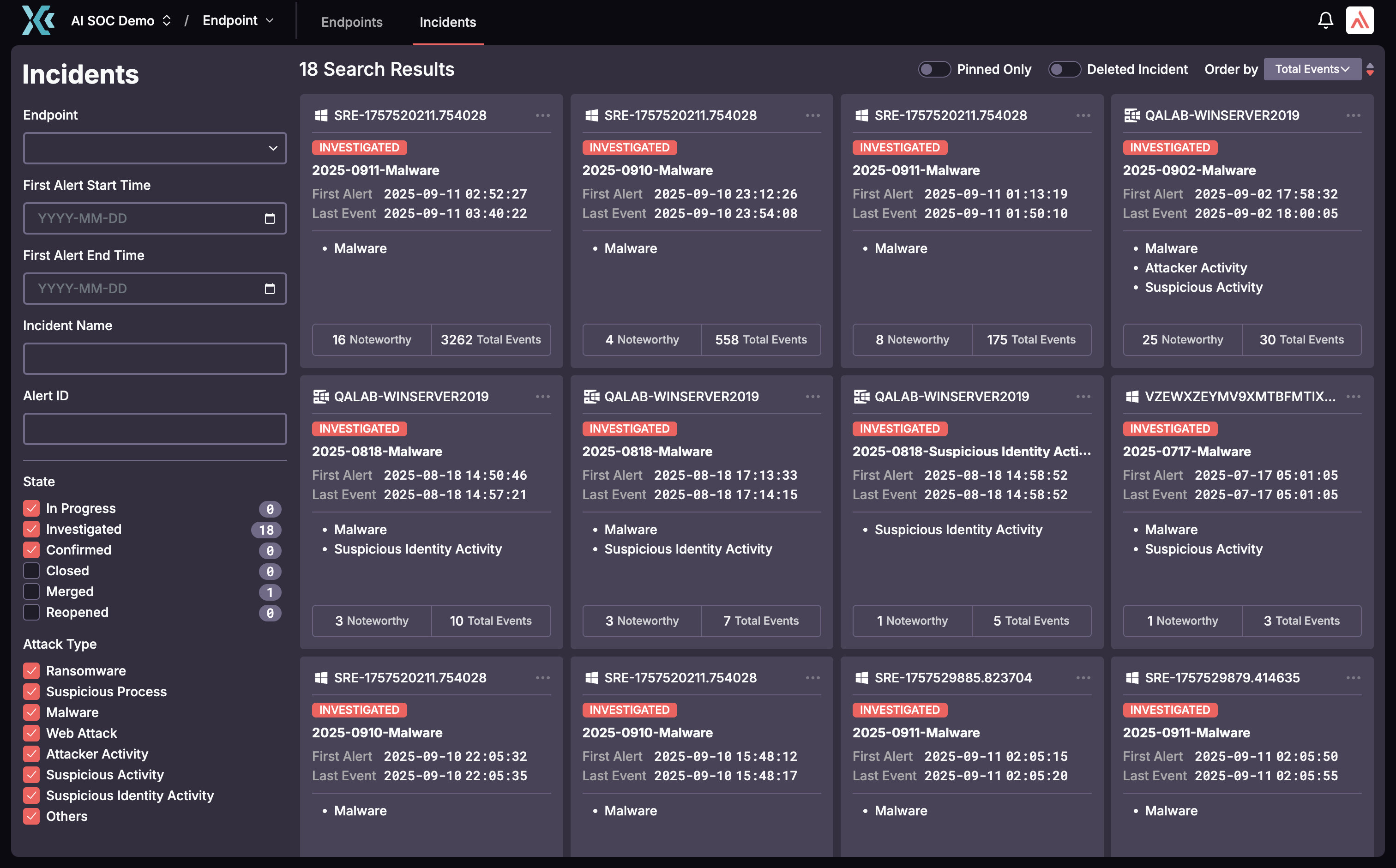
Task: Expand the AI SOC Demo workspace switcher
Action: point(120,21)
